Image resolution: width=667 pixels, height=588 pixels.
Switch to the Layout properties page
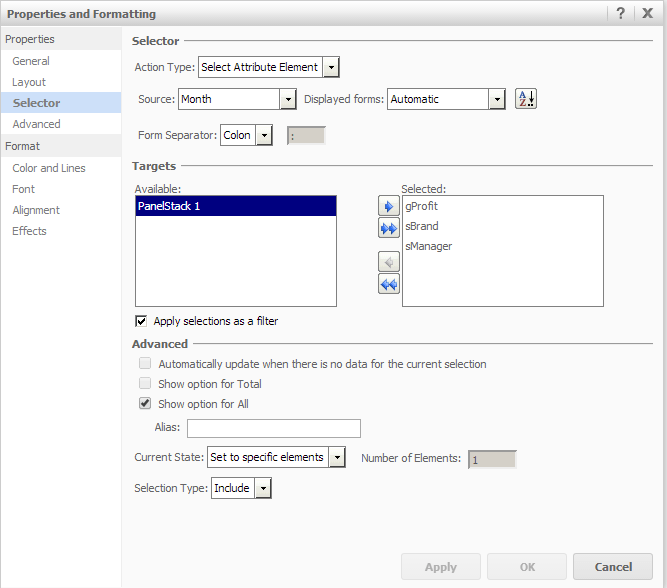click(x=29, y=82)
